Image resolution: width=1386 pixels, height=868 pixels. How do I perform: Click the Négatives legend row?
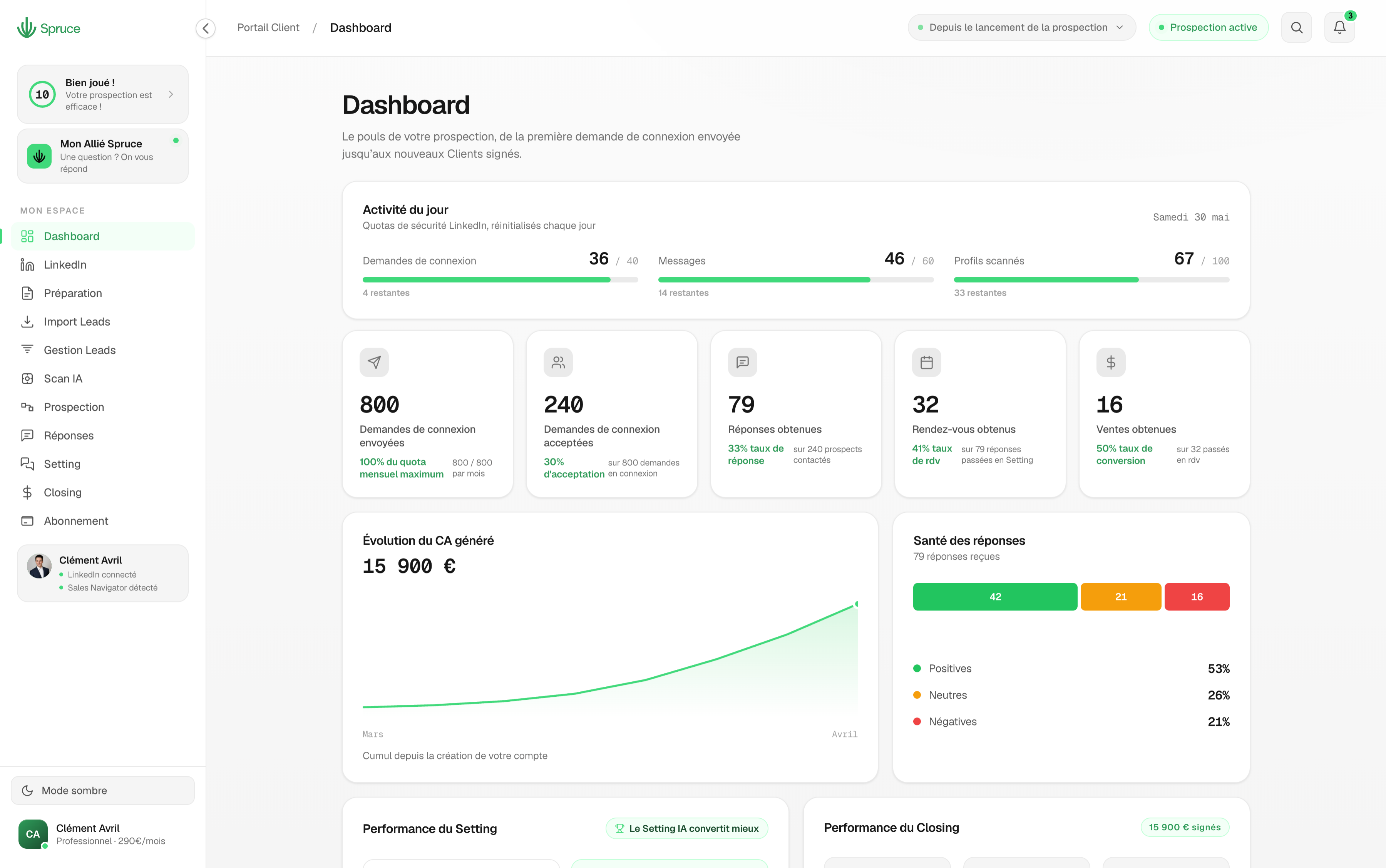[x=1071, y=722]
